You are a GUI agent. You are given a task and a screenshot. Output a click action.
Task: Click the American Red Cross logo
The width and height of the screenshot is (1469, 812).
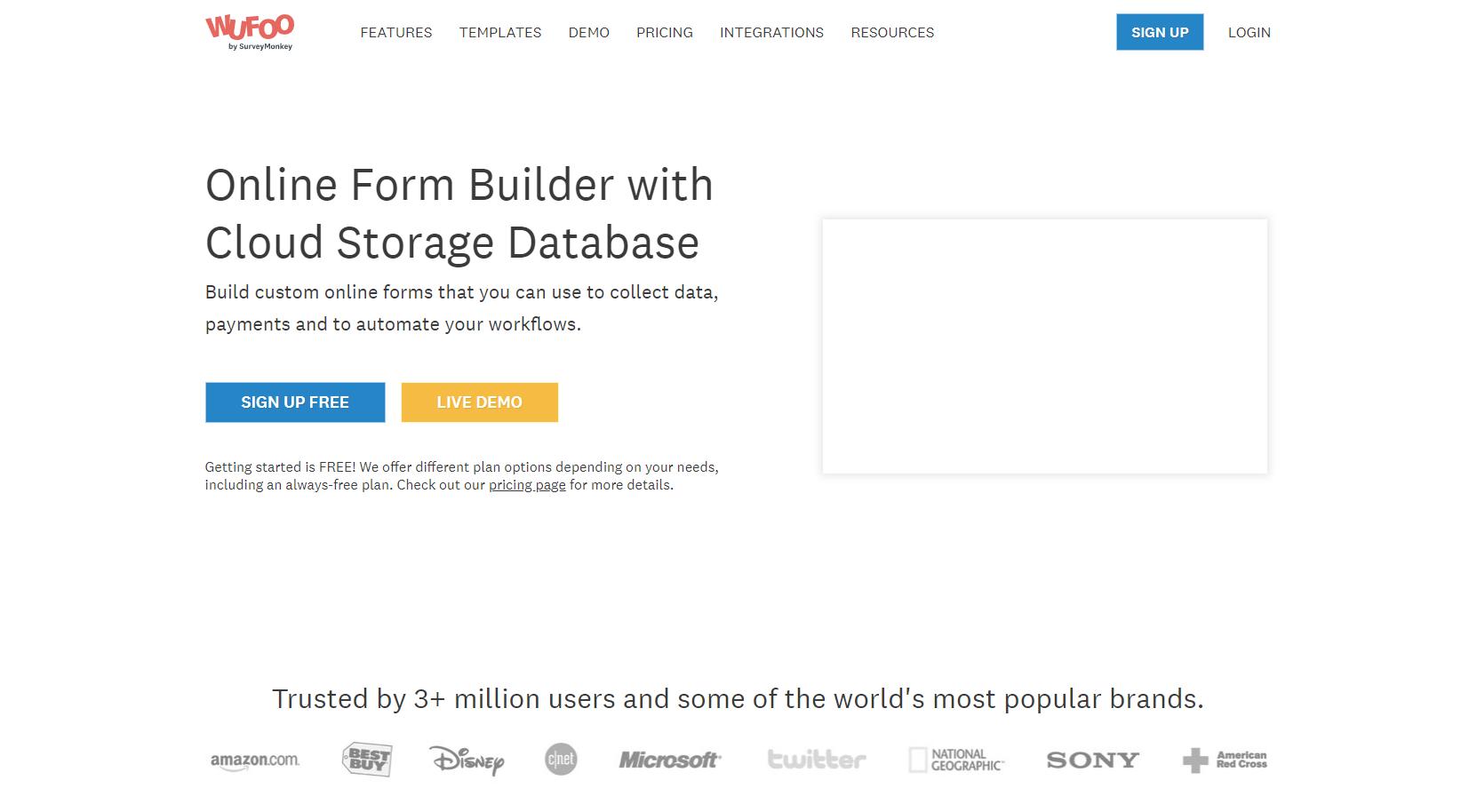pos(1225,760)
